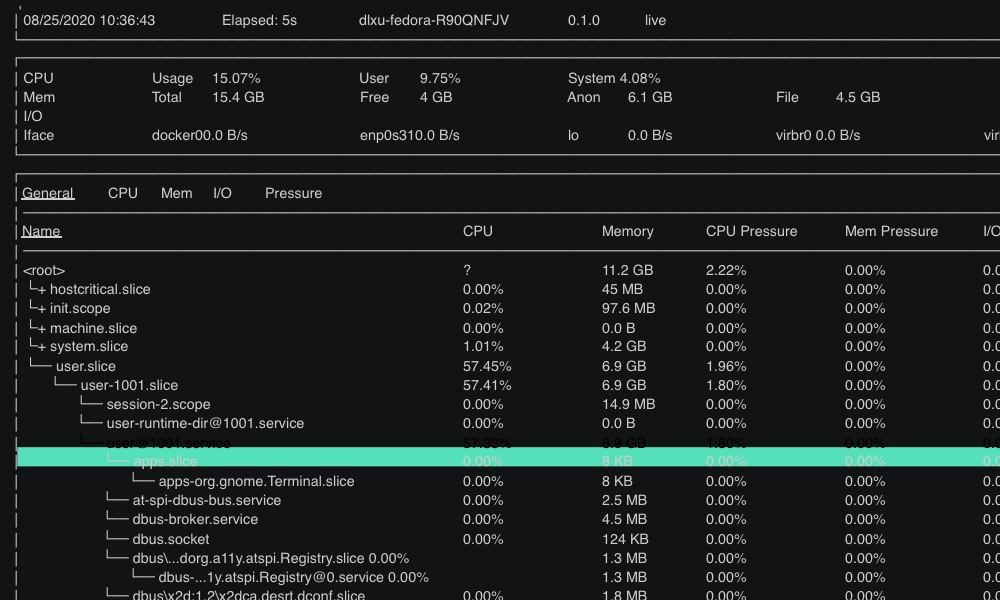Viewport: 1000px width, 600px height.
Task: Open the Pressure tab
Action: [293, 193]
